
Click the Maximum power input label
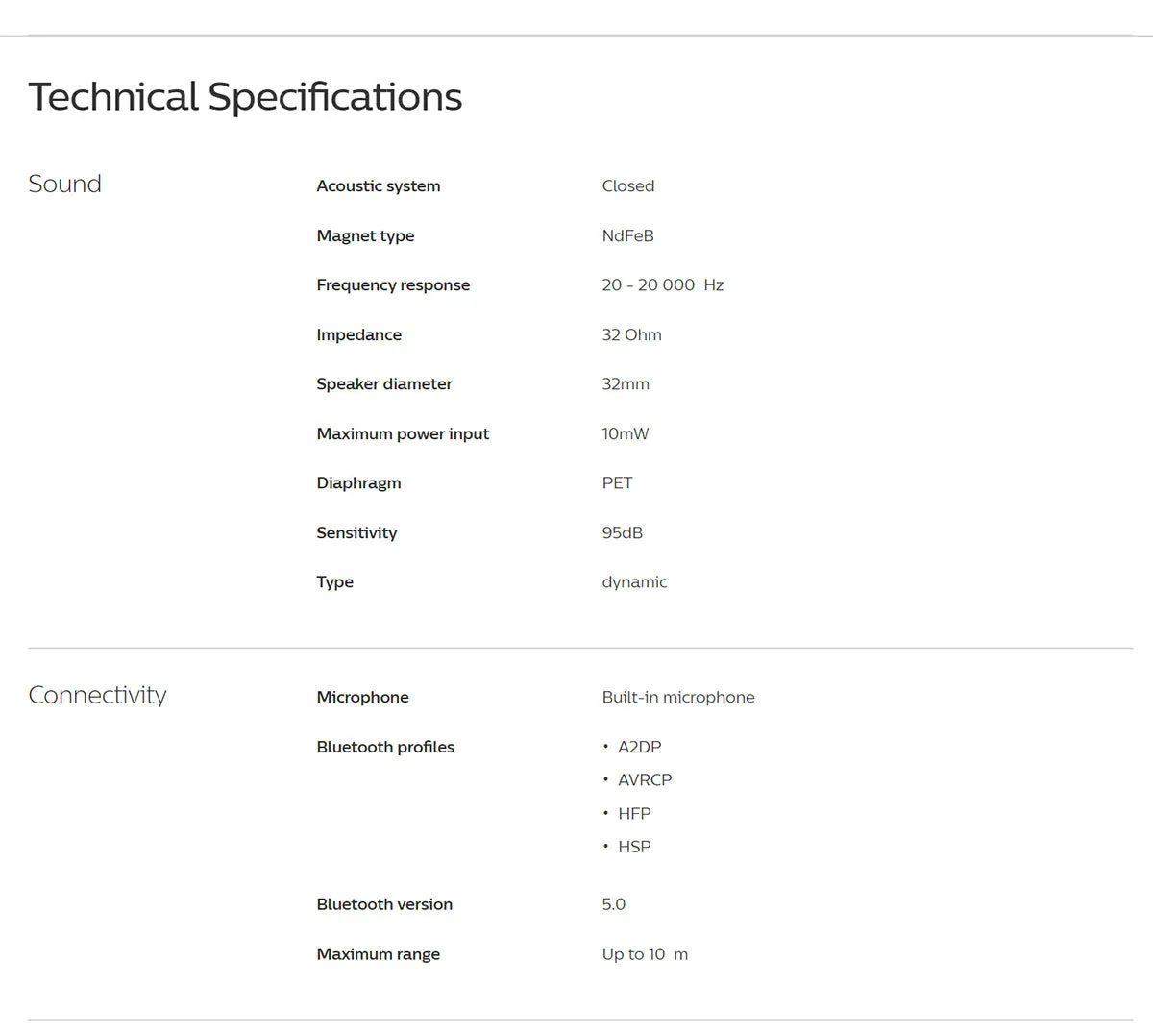[x=403, y=433]
